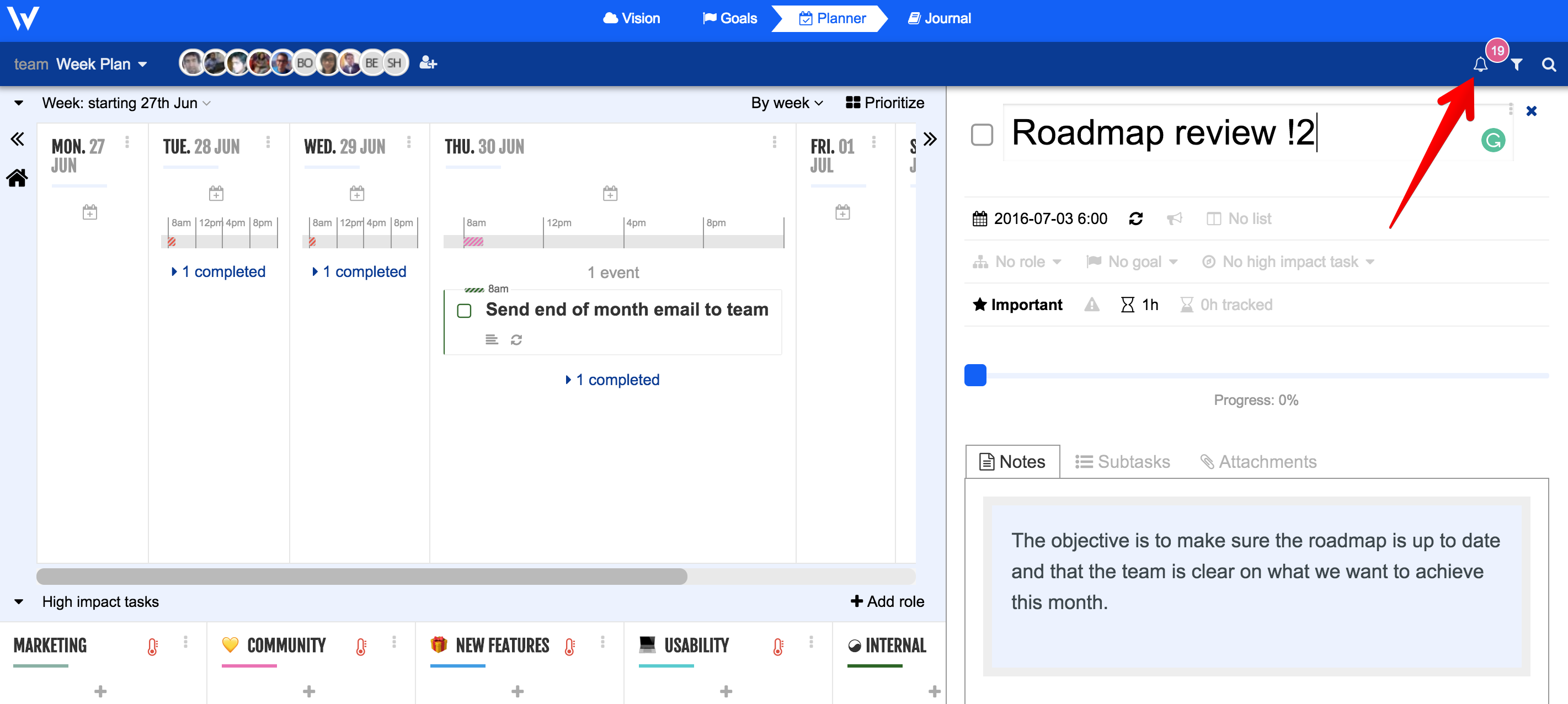Click the megaphone icon in task details
The image size is (1568, 704).
pyautogui.click(x=1175, y=218)
